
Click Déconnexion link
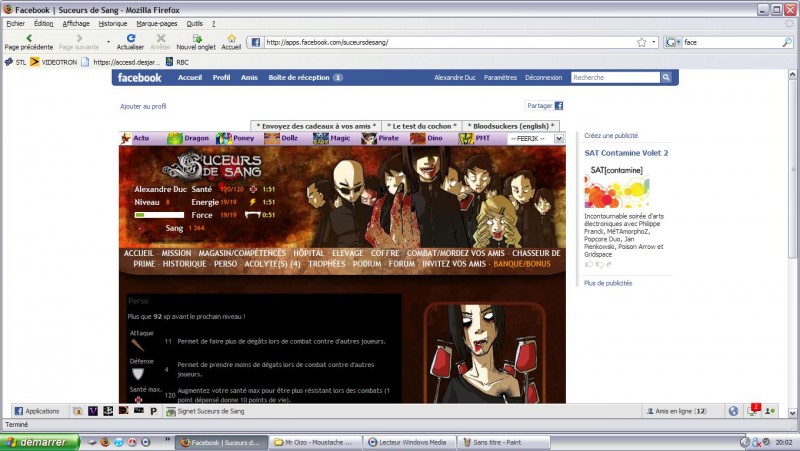tap(543, 78)
